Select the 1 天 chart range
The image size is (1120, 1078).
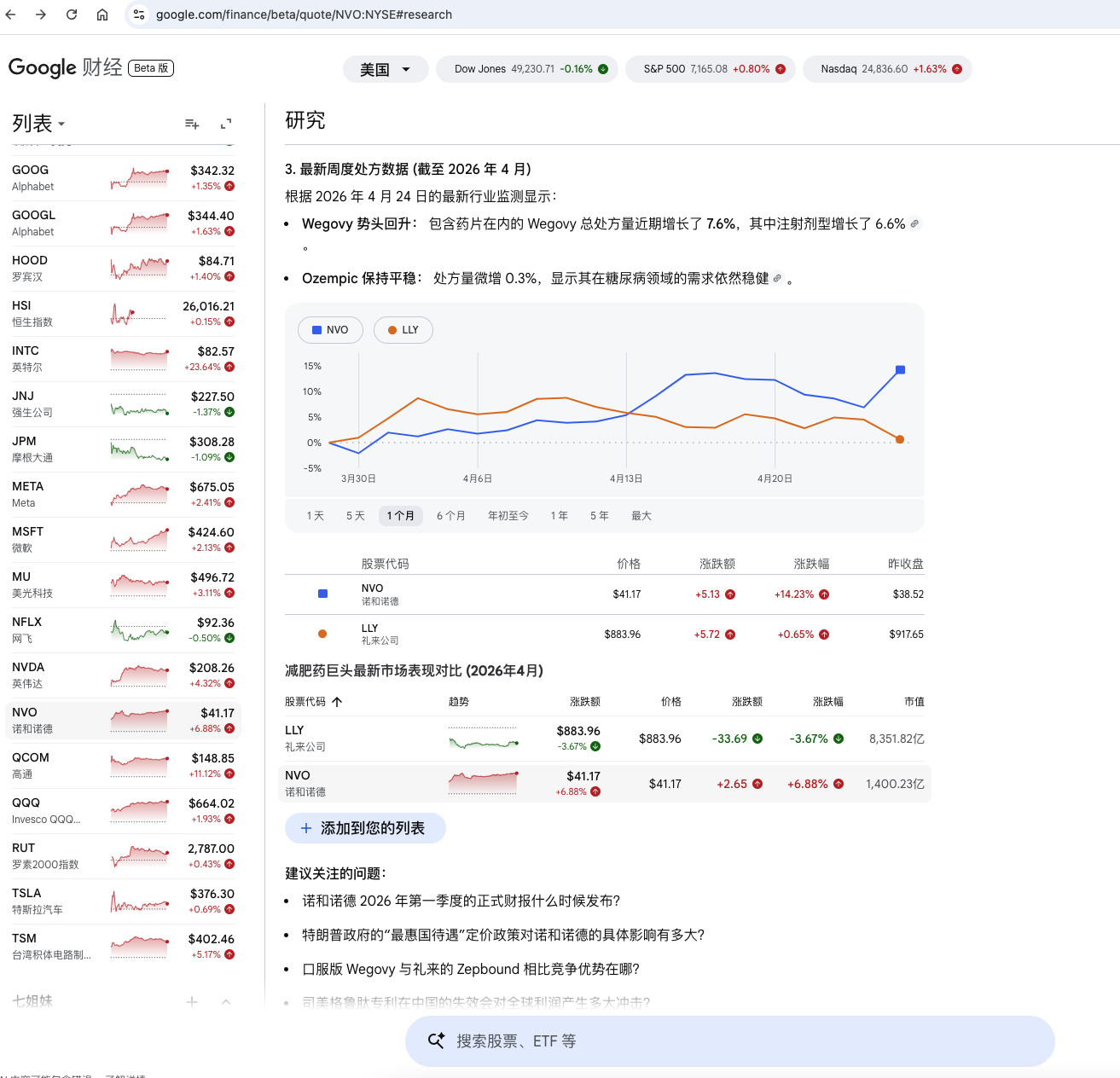click(x=316, y=516)
